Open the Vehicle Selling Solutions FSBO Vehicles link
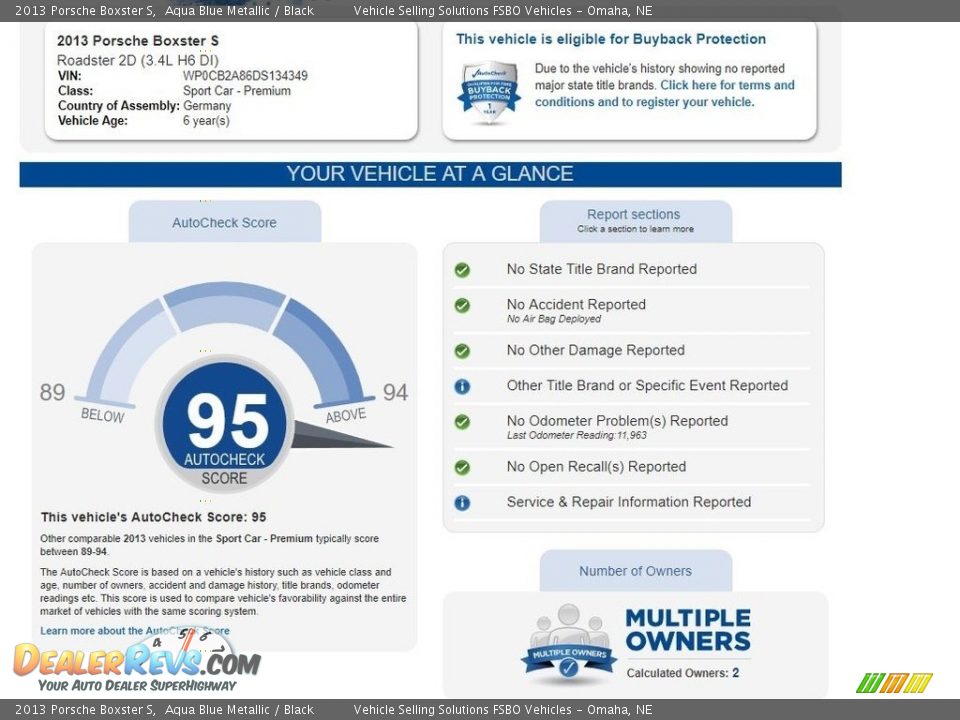Image resolution: width=960 pixels, height=720 pixels. (x=505, y=10)
